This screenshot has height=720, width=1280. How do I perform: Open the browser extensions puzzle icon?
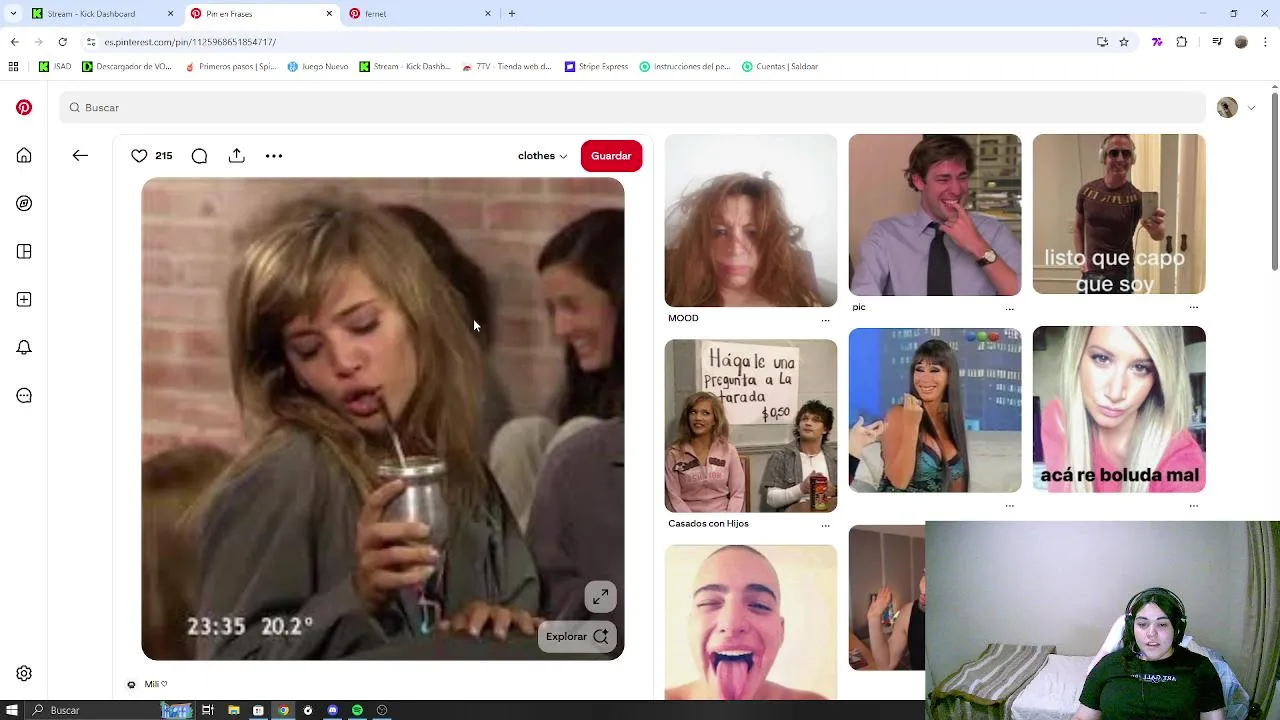[1182, 42]
